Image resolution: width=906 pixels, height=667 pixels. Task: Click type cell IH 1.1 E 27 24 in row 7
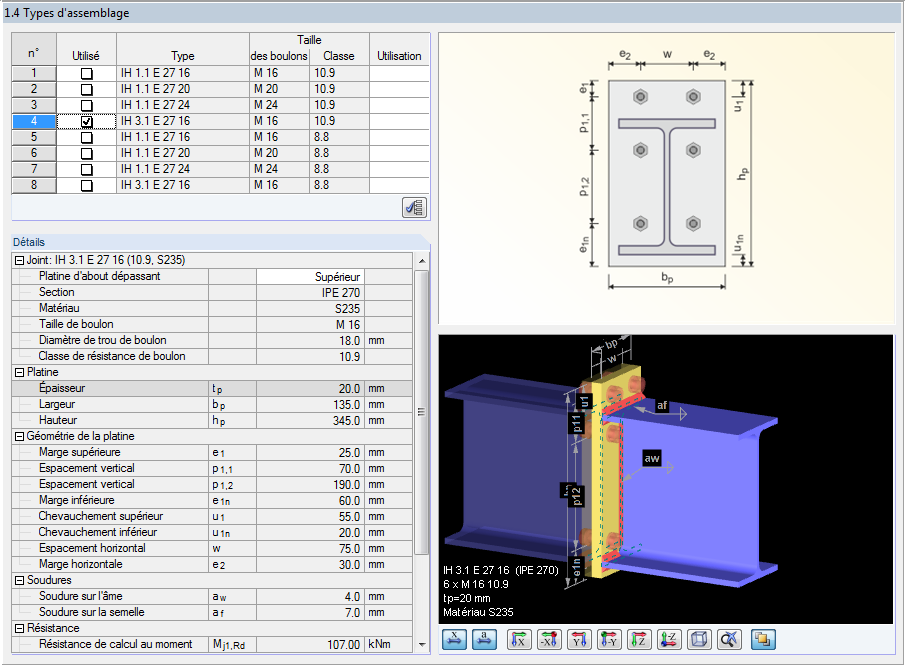[x=183, y=169]
